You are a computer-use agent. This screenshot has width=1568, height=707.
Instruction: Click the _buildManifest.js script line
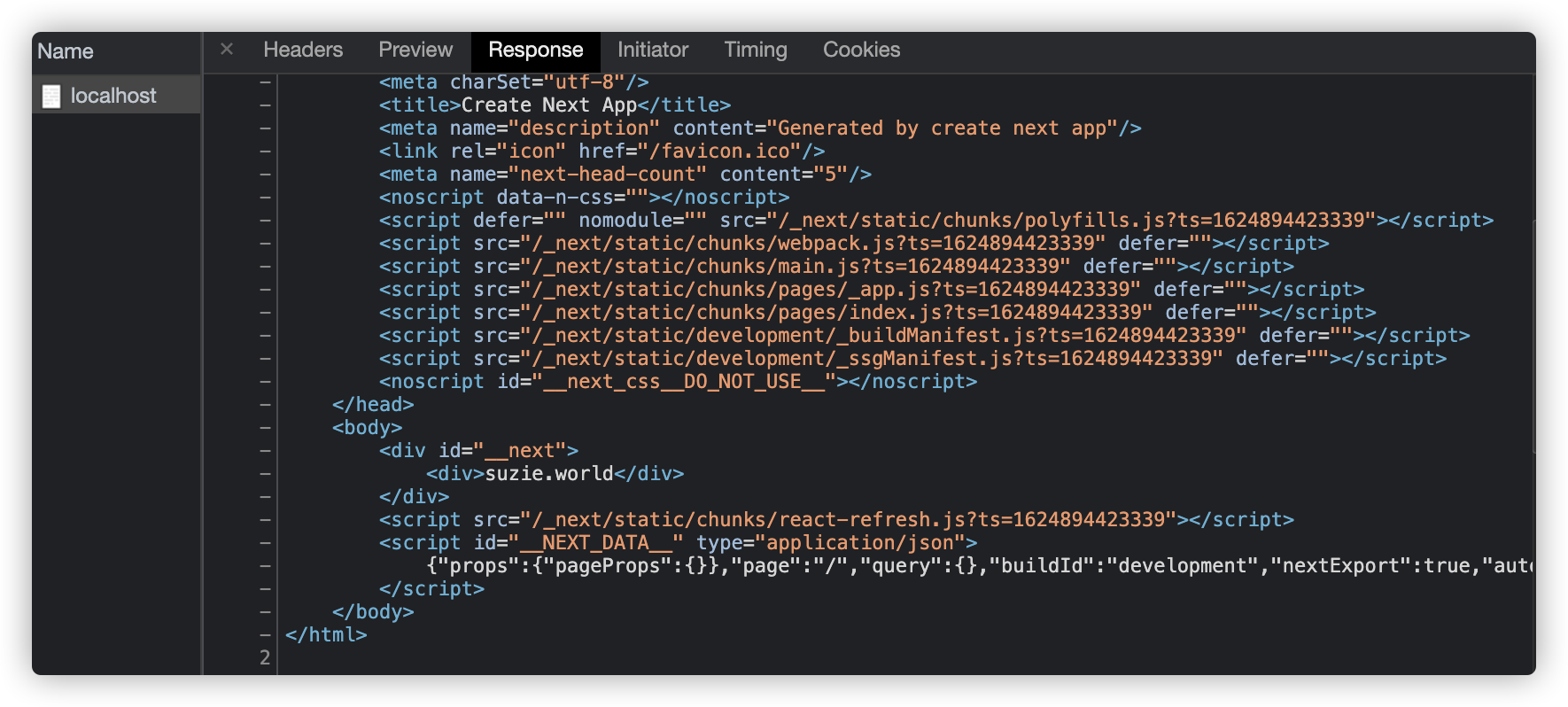pyautogui.click(x=925, y=336)
